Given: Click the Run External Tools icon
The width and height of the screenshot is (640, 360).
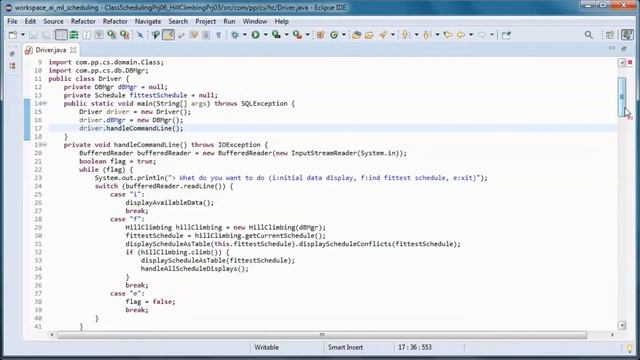Looking at the screenshot, I should pyautogui.click(x=298, y=35).
